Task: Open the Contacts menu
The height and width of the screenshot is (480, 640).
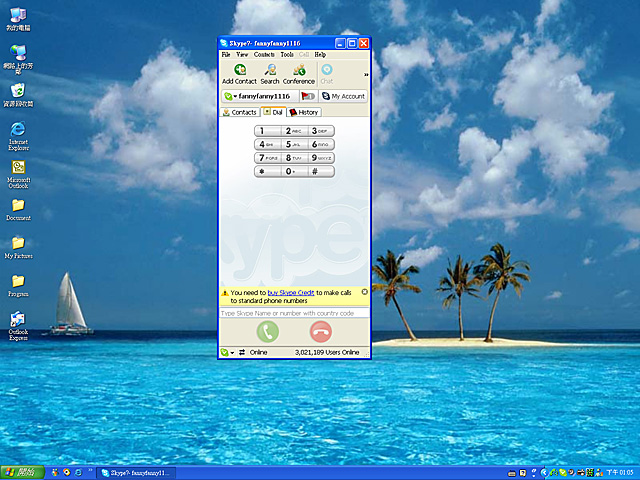Action: tap(264, 55)
